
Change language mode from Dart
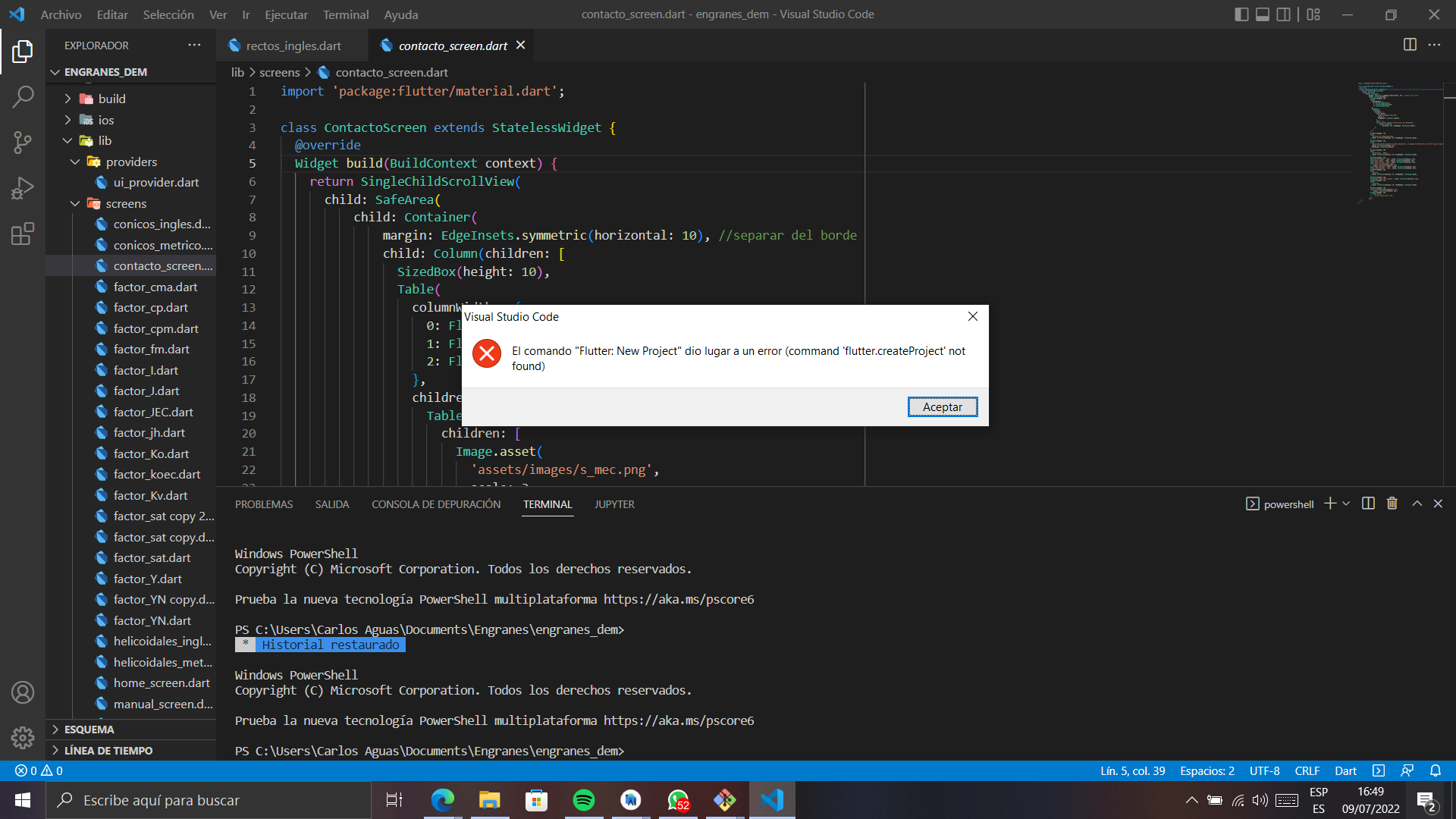pos(1345,770)
